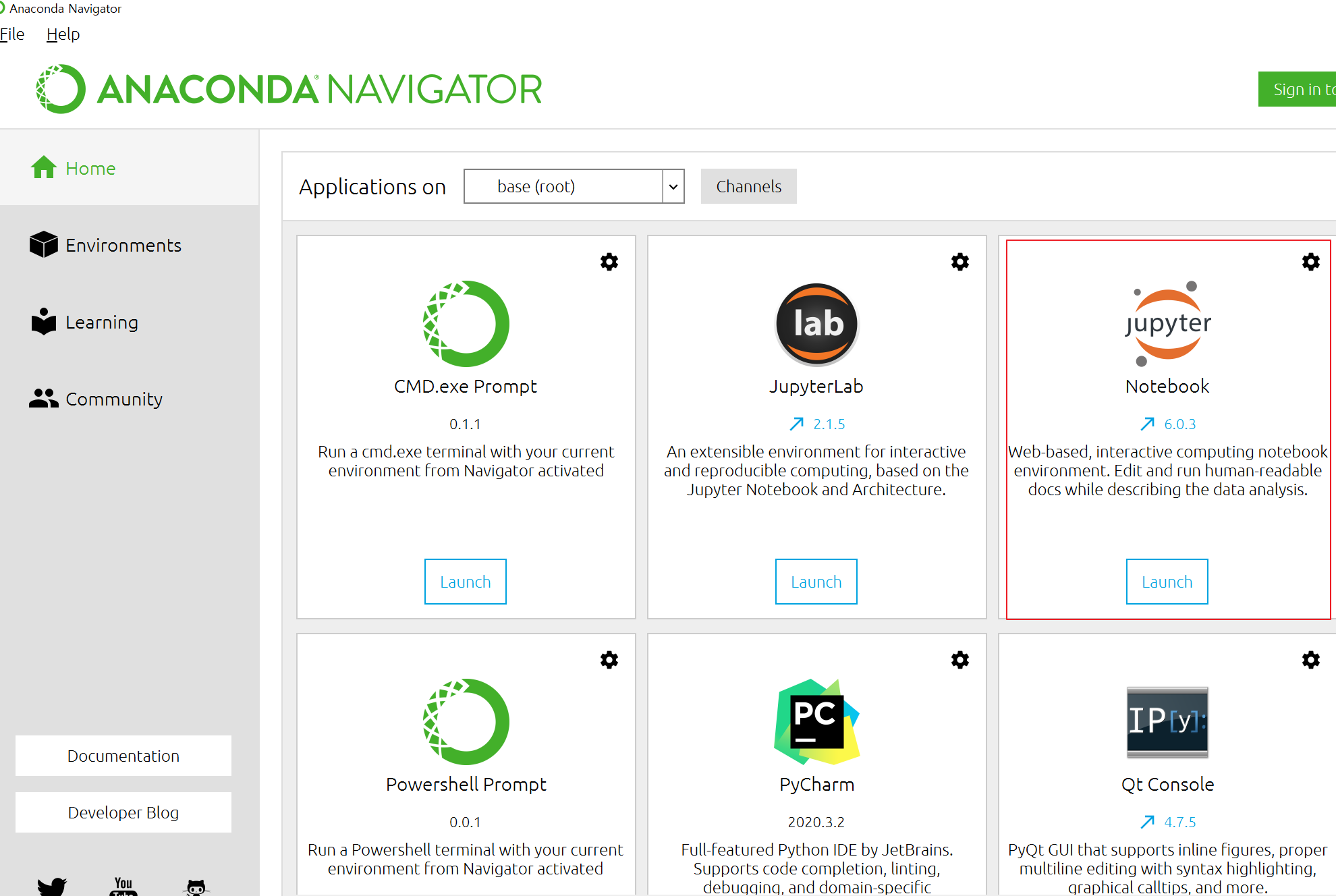Click Notebook 6.0.3 update arrow
The height and width of the screenshot is (896, 1336).
(x=1147, y=424)
